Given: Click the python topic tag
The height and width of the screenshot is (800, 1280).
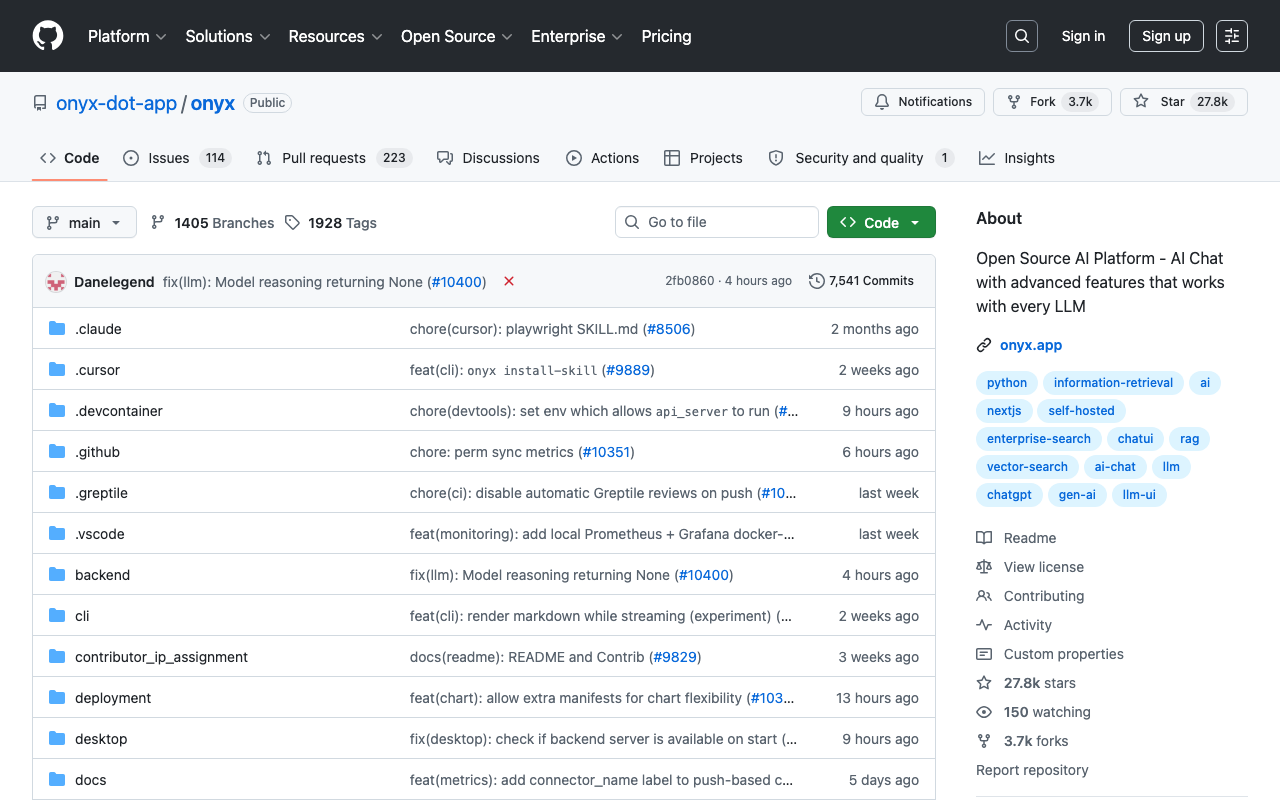Looking at the screenshot, I should click(x=1007, y=383).
